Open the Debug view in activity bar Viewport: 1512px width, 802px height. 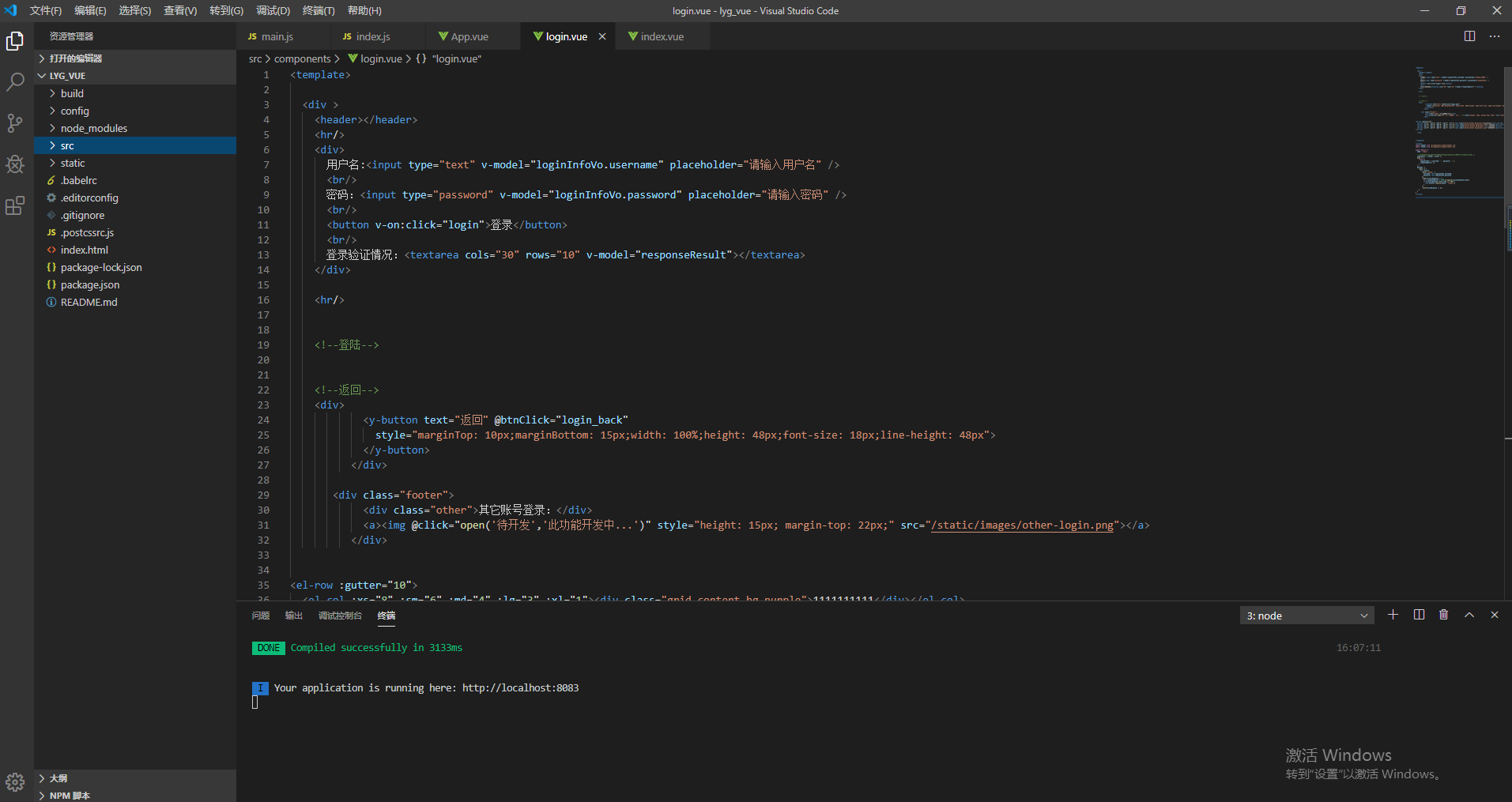[x=15, y=164]
